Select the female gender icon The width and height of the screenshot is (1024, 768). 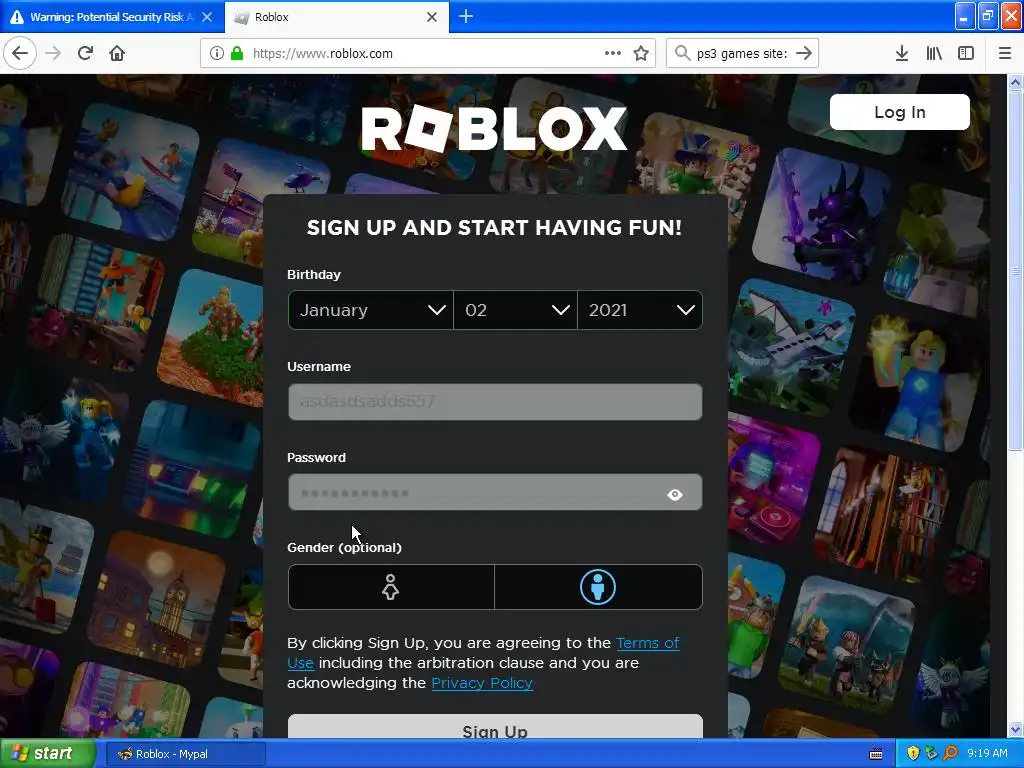391,587
